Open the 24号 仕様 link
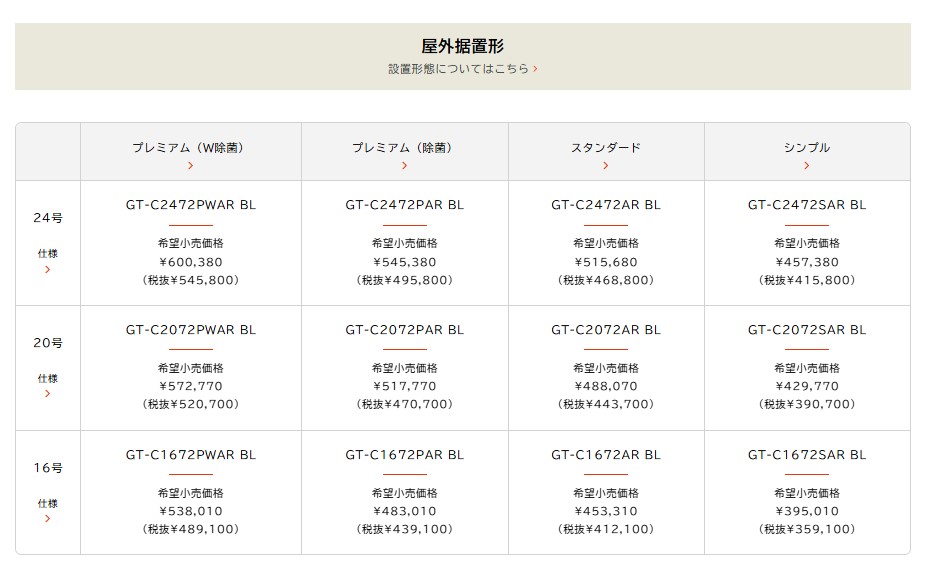This screenshot has width=926, height=568. coord(48,254)
